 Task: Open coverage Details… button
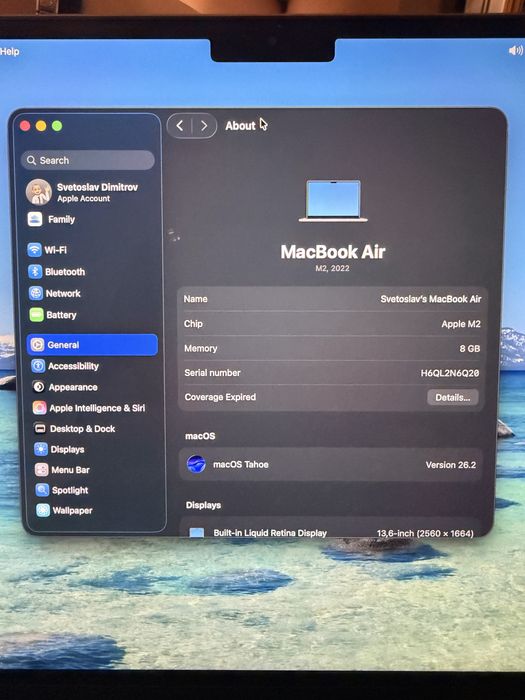[453, 397]
